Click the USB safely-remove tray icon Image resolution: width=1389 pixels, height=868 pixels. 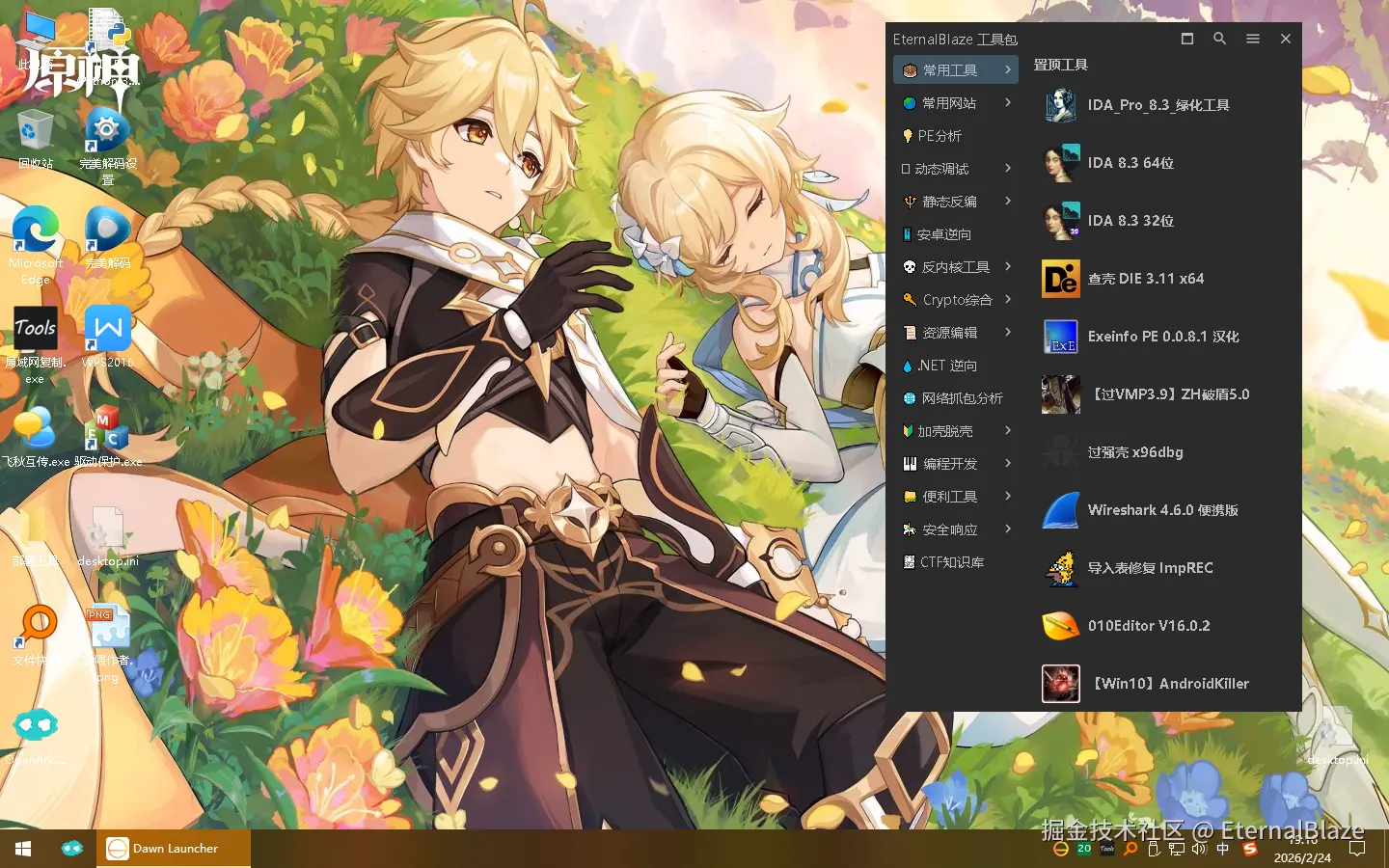tap(1154, 849)
